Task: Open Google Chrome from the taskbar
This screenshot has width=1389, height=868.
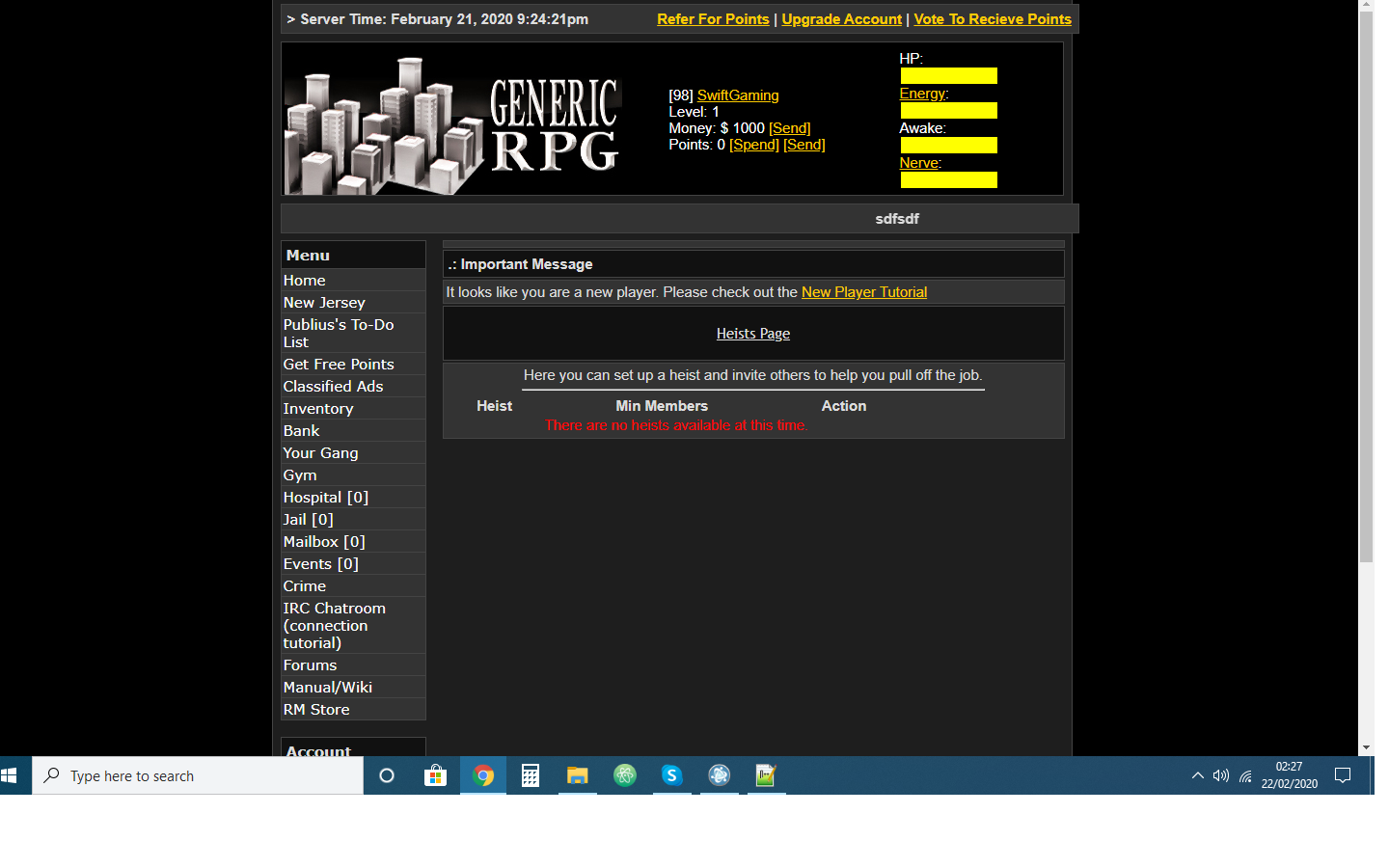Action: pos(483,775)
